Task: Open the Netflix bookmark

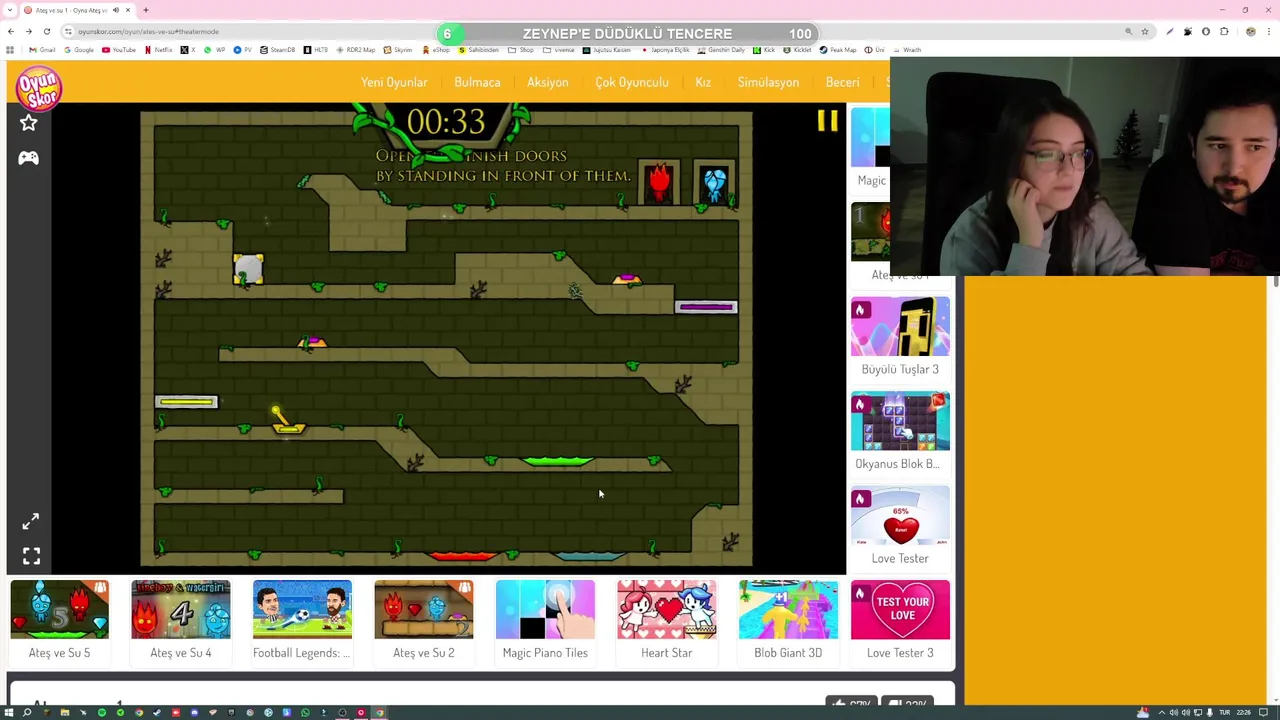Action: tap(158, 50)
